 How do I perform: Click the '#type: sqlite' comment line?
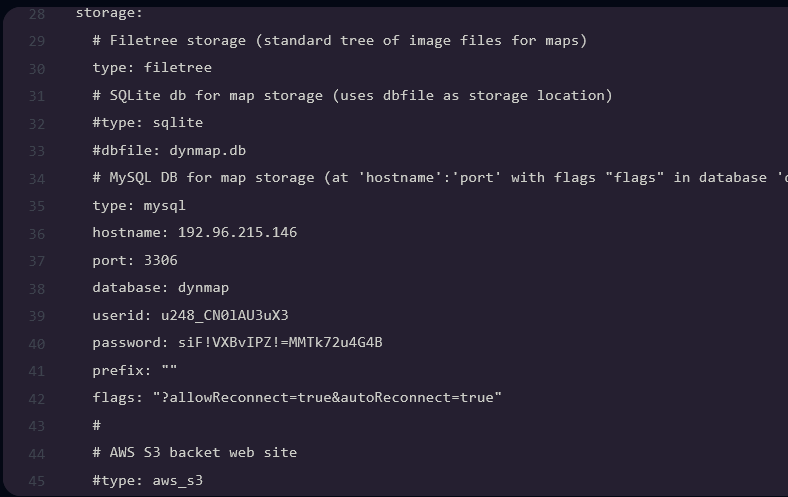(x=147, y=123)
